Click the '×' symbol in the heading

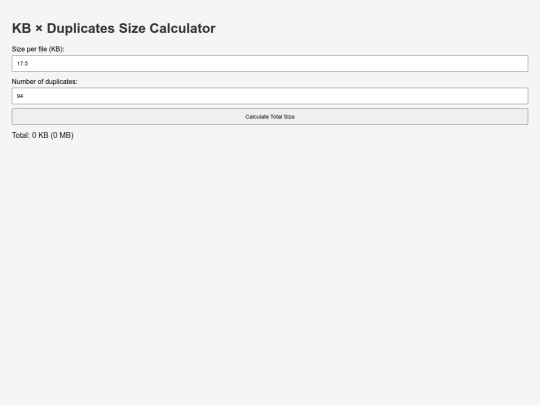pyautogui.click(x=39, y=29)
